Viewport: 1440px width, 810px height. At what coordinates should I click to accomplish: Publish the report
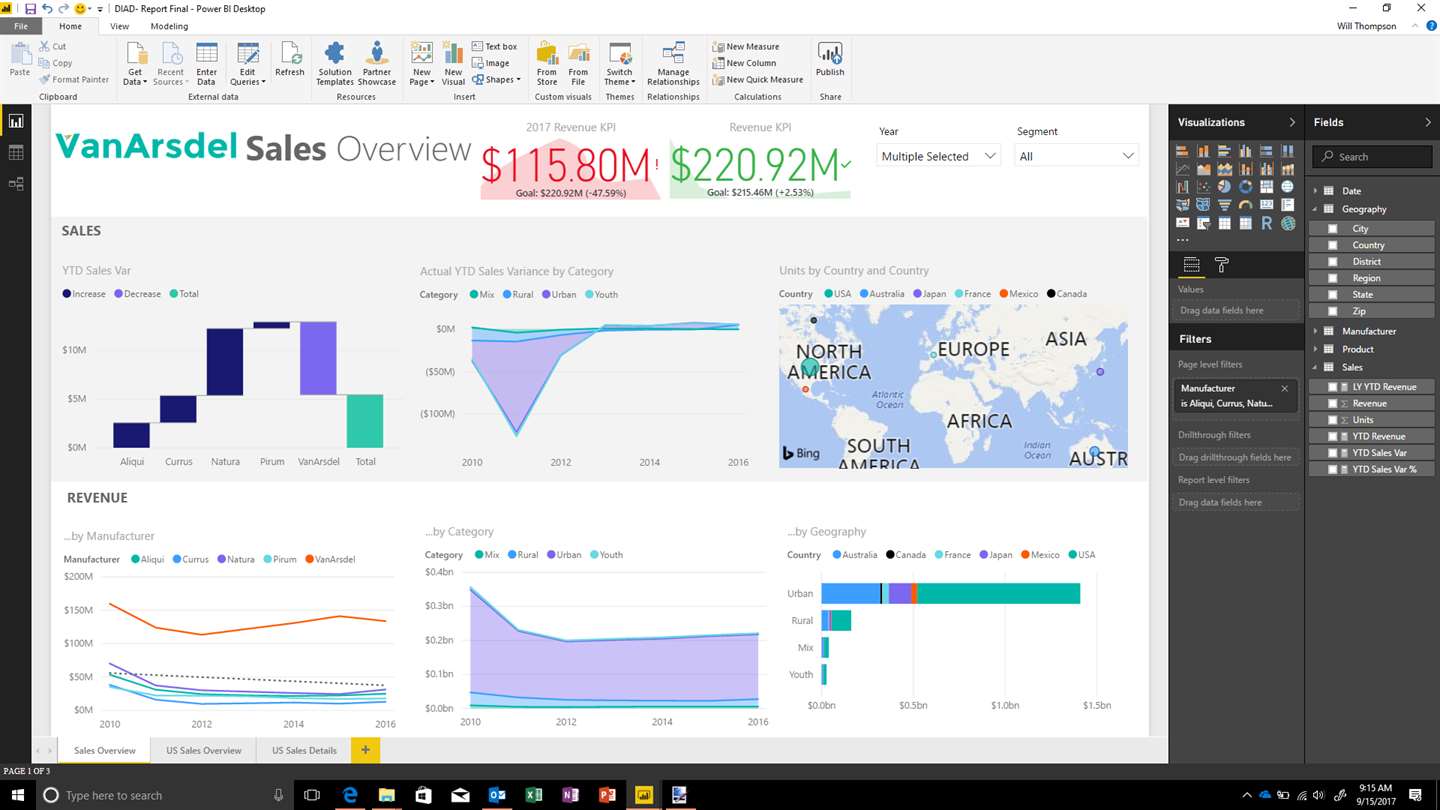830,59
